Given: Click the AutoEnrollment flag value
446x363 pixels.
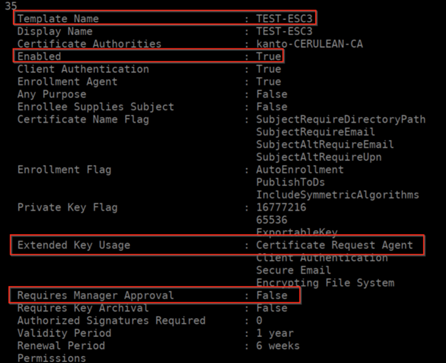Looking at the screenshot, I should pos(300,170).
